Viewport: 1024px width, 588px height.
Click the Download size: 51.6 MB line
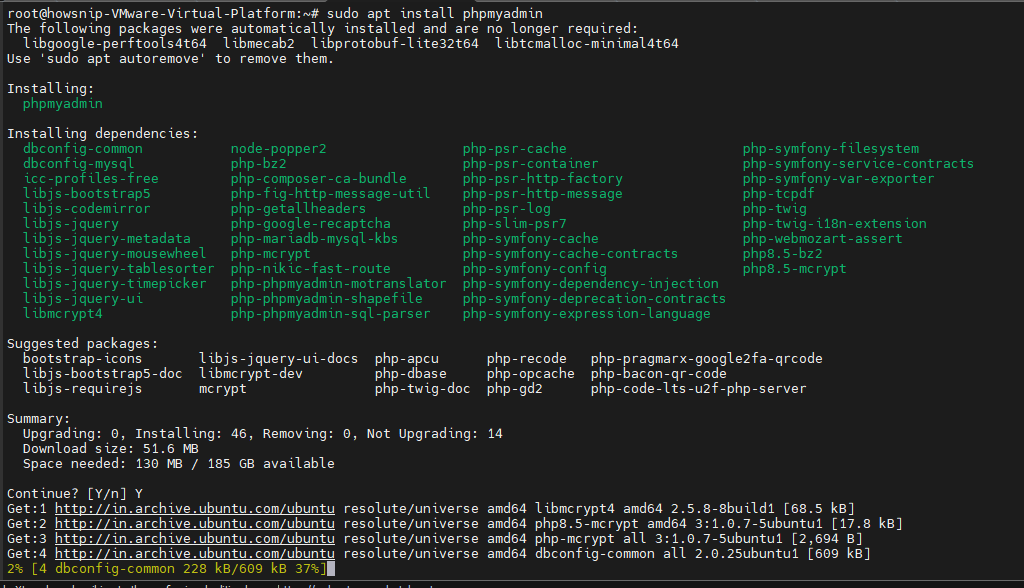pyautogui.click(x=111, y=449)
